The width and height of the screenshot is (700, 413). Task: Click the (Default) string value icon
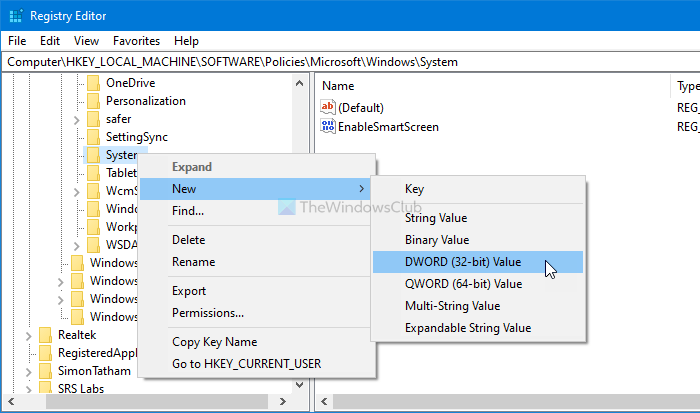[x=328, y=107]
